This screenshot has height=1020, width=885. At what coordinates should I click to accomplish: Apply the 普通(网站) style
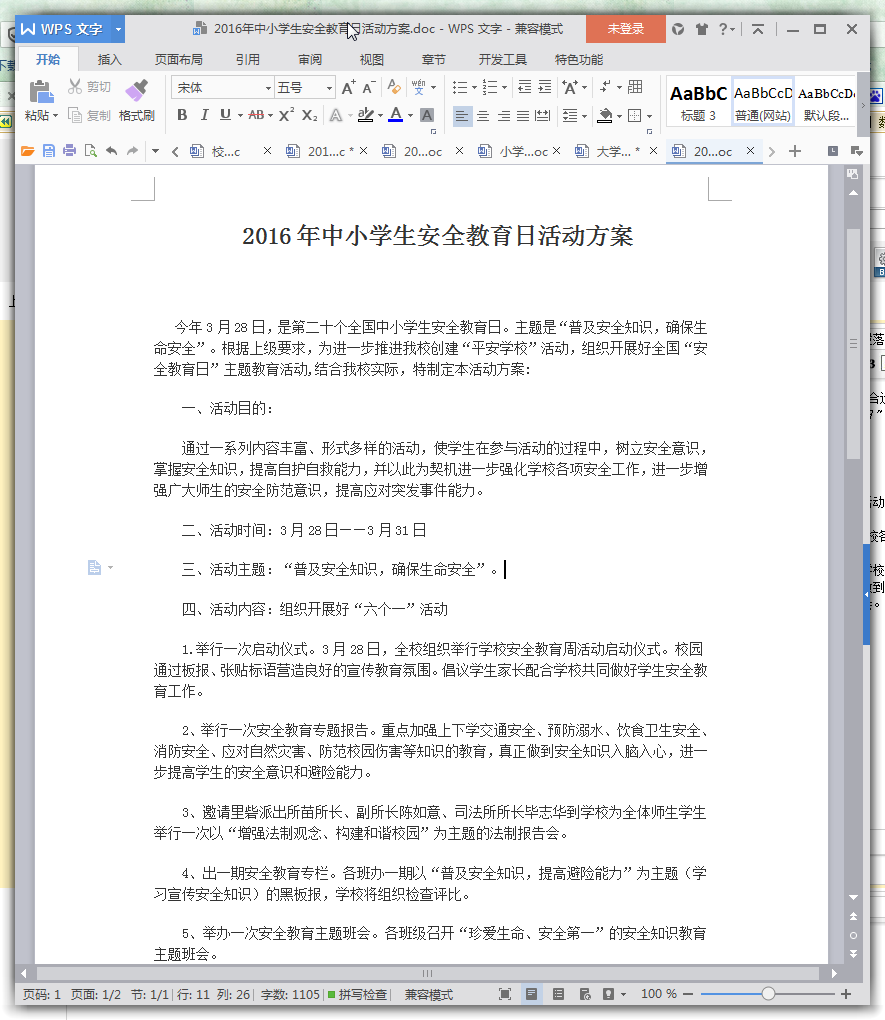click(x=763, y=103)
